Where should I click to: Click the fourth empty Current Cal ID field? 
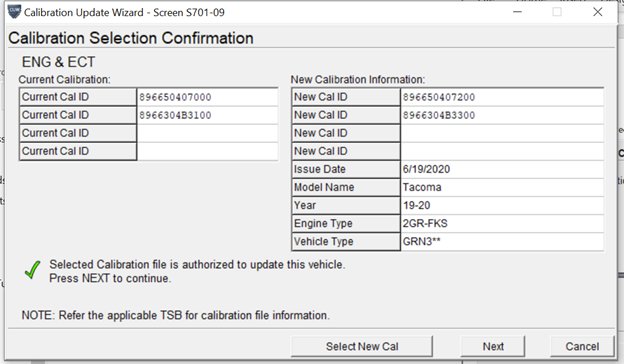point(207,151)
